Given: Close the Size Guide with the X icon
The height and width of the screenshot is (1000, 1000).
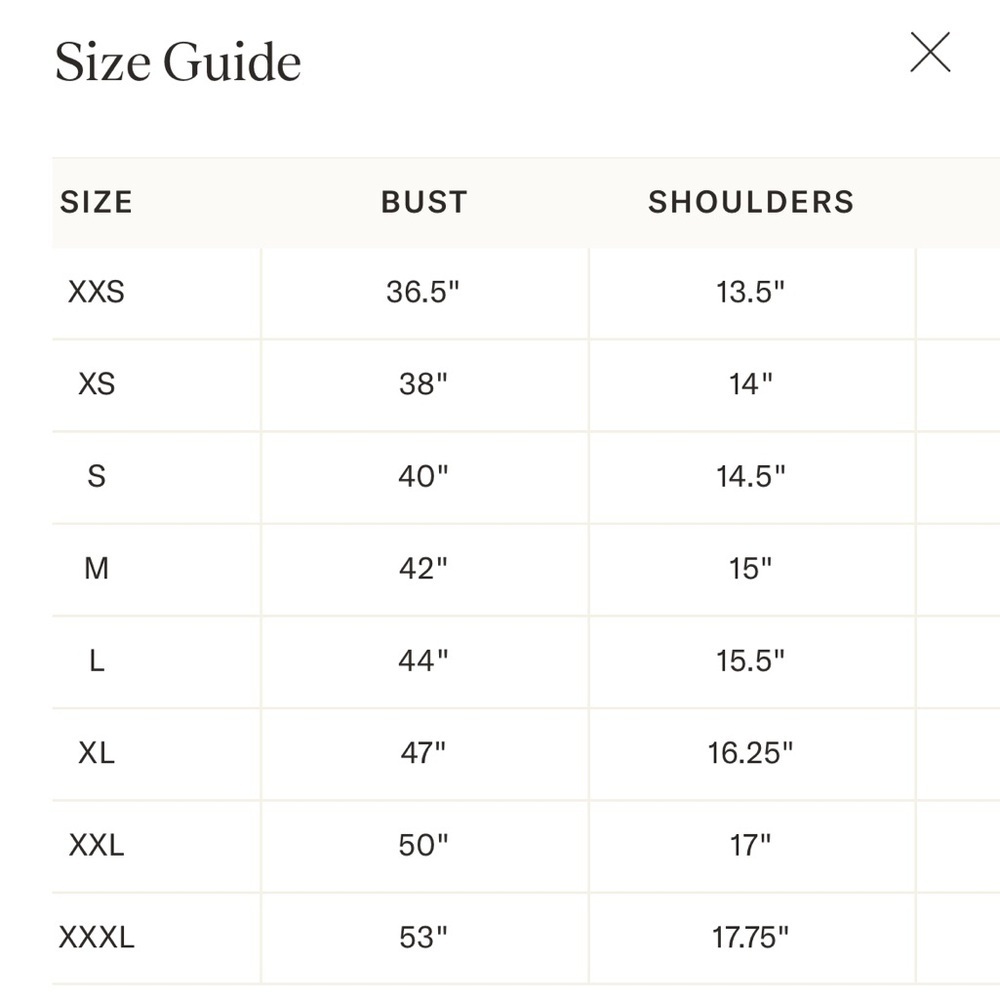Looking at the screenshot, I should 930,52.
